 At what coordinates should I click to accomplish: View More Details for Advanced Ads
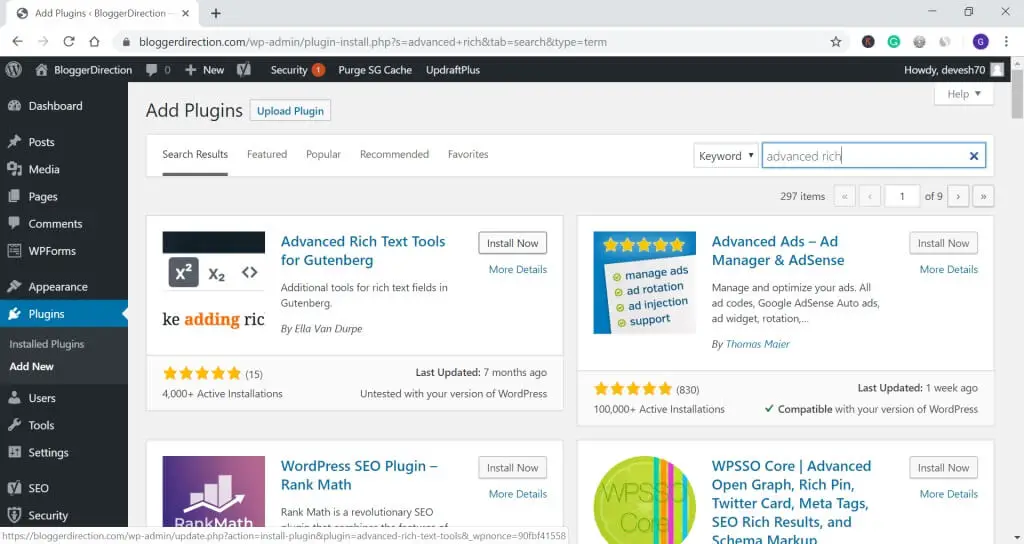[948, 269]
